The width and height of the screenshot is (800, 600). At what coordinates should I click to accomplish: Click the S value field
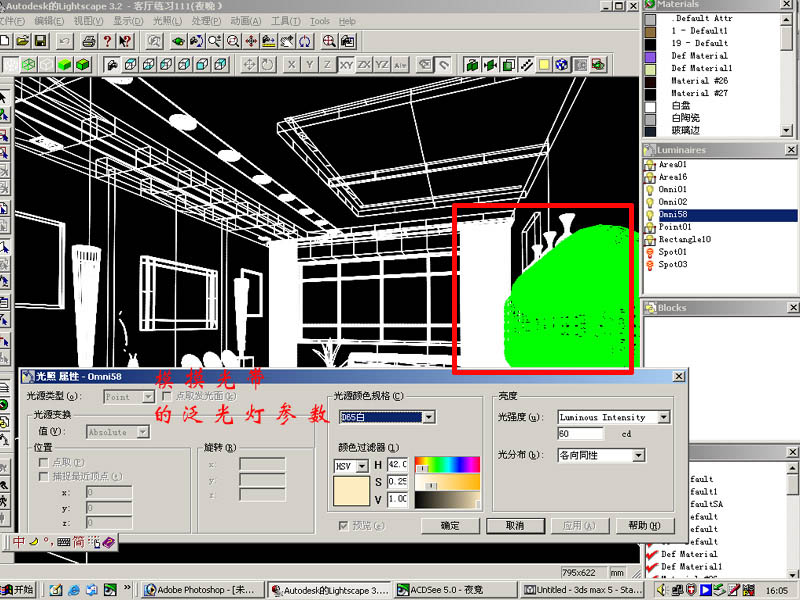pyautogui.click(x=397, y=482)
